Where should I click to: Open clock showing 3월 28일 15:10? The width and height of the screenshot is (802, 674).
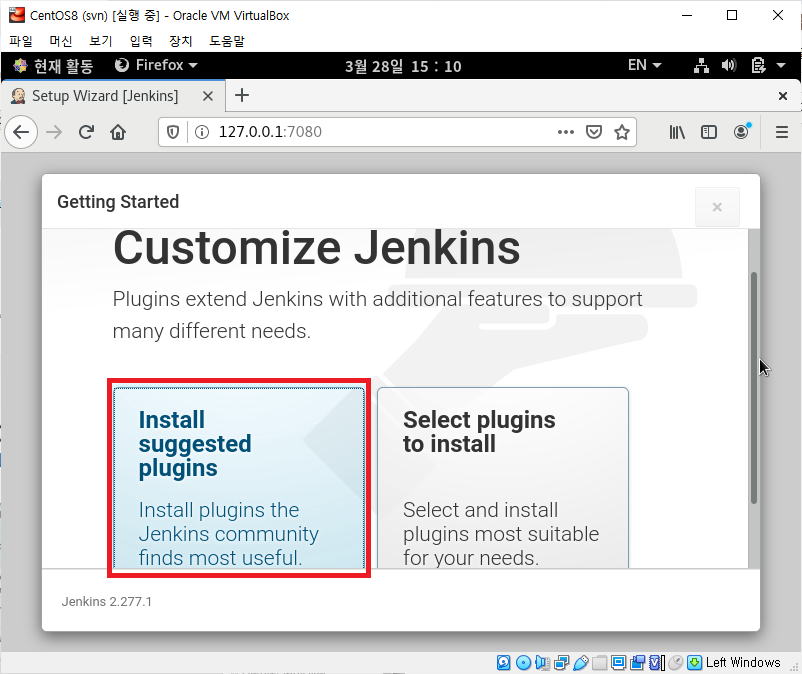pyautogui.click(x=403, y=66)
